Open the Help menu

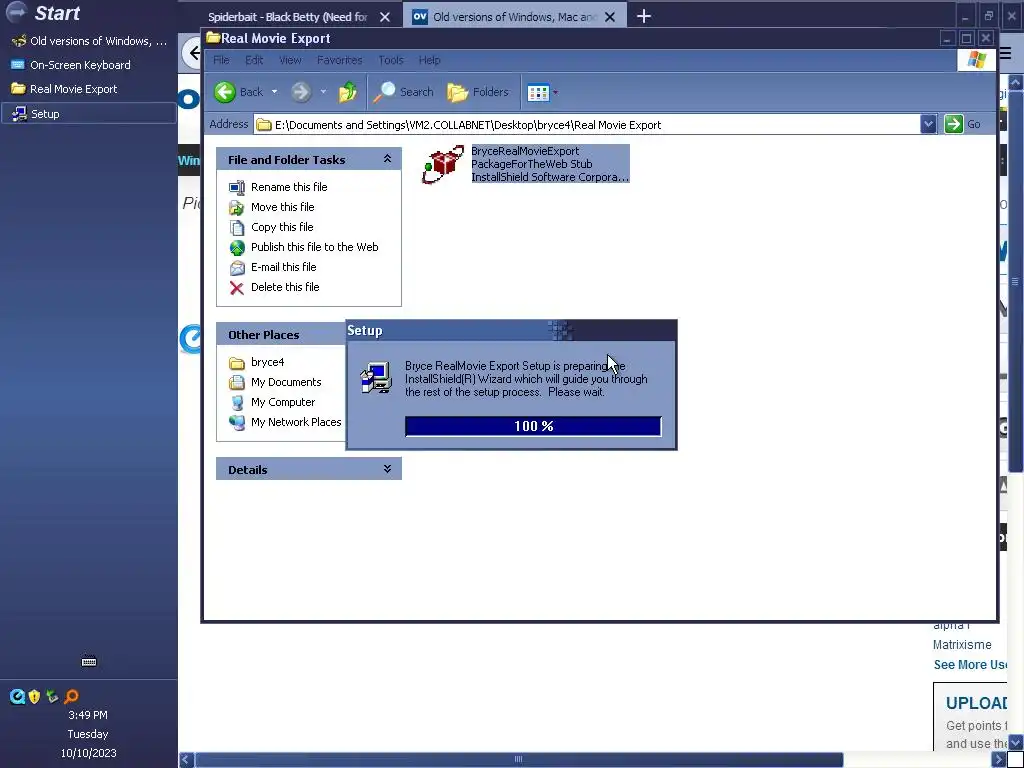[x=429, y=60]
